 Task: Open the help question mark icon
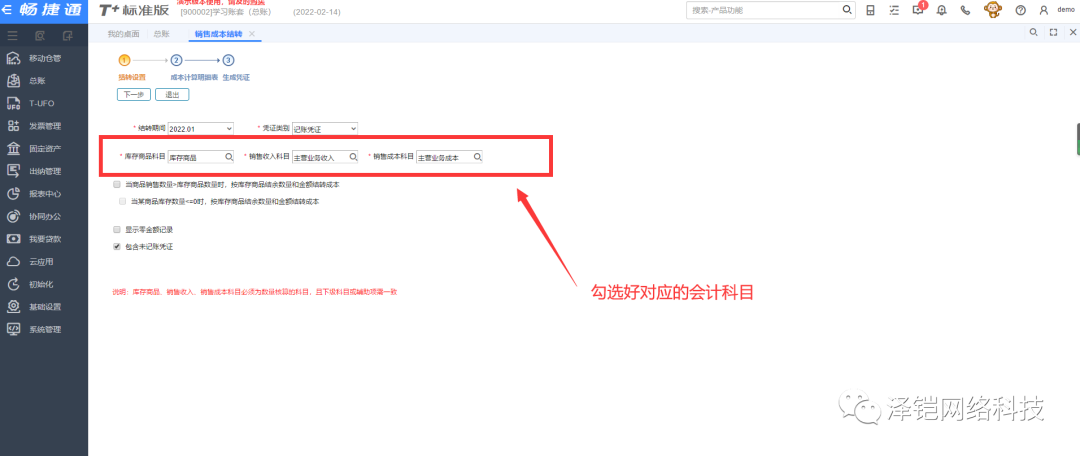pos(1020,10)
